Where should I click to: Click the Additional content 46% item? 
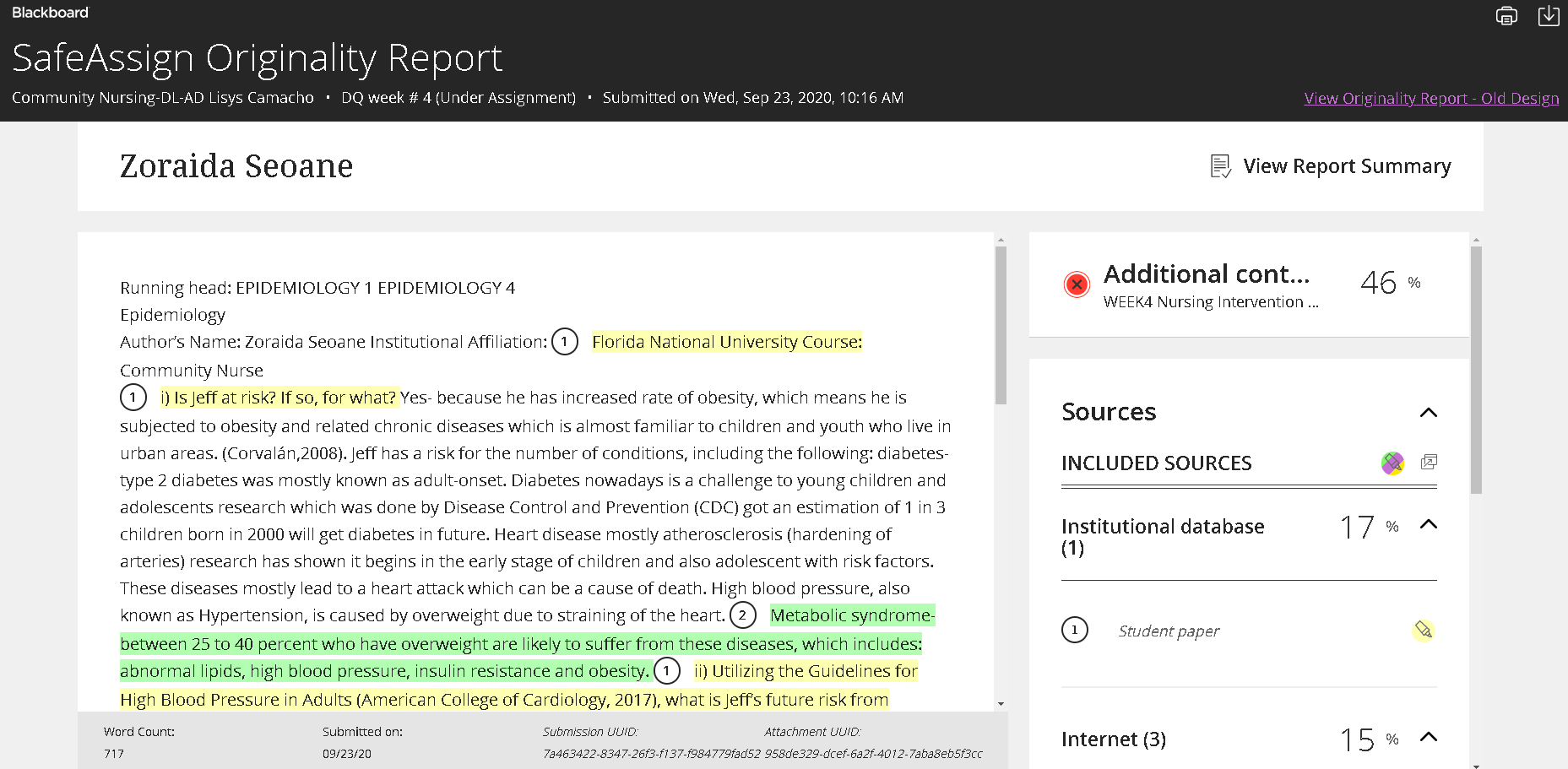pyautogui.click(x=1249, y=285)
